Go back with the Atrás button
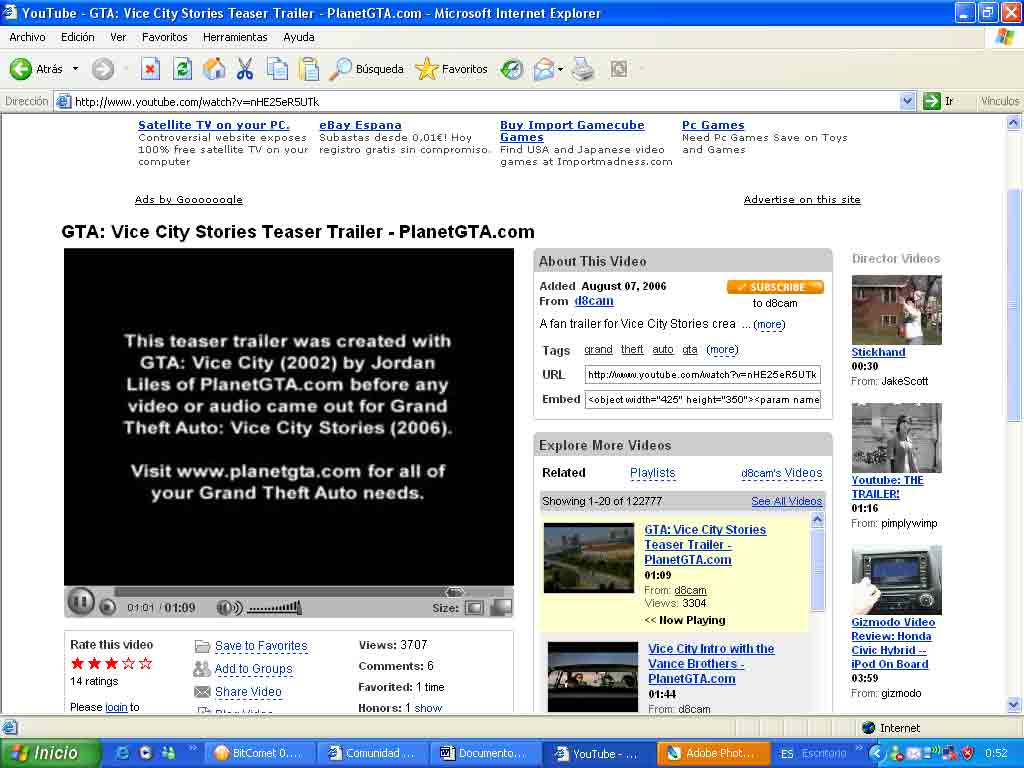This screenshot has height=768, width=1024. click(x=37, y=69)
